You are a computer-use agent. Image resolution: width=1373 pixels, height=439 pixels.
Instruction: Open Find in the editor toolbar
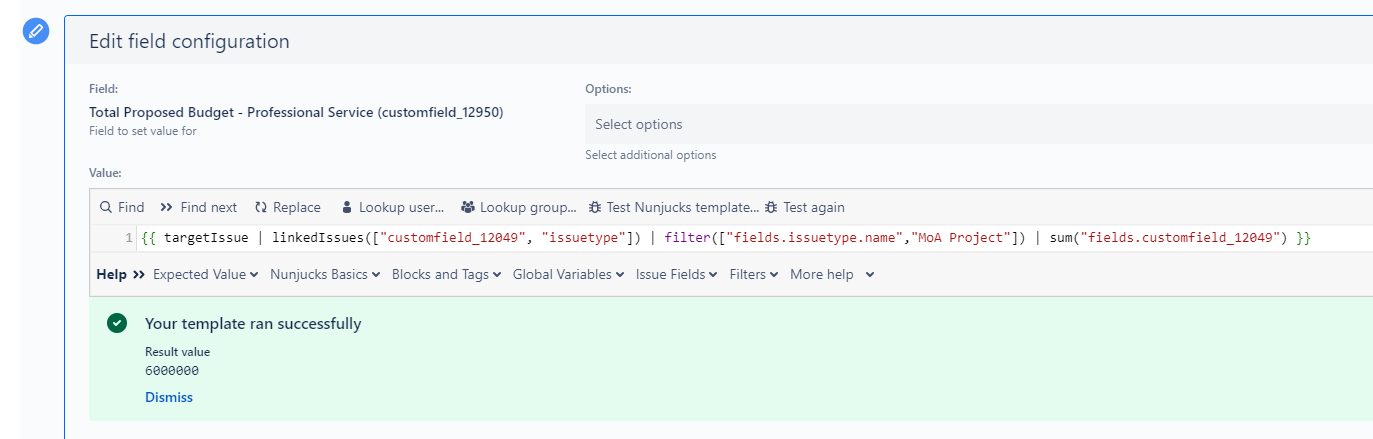point(122,207)
